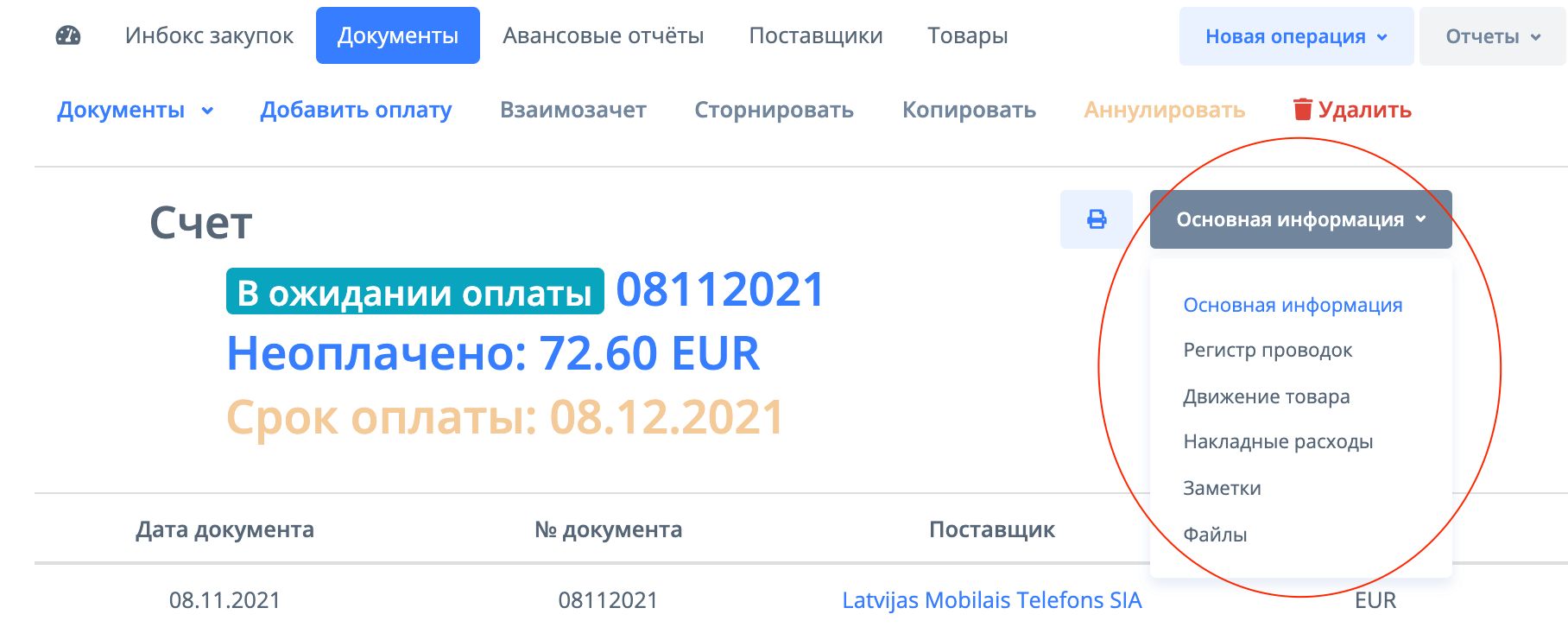The height and width of the screenshot is (627, 1568).
Task: Click invoice number 08112021 heading link
Action: pyautogui.click(x=720, y=289)
